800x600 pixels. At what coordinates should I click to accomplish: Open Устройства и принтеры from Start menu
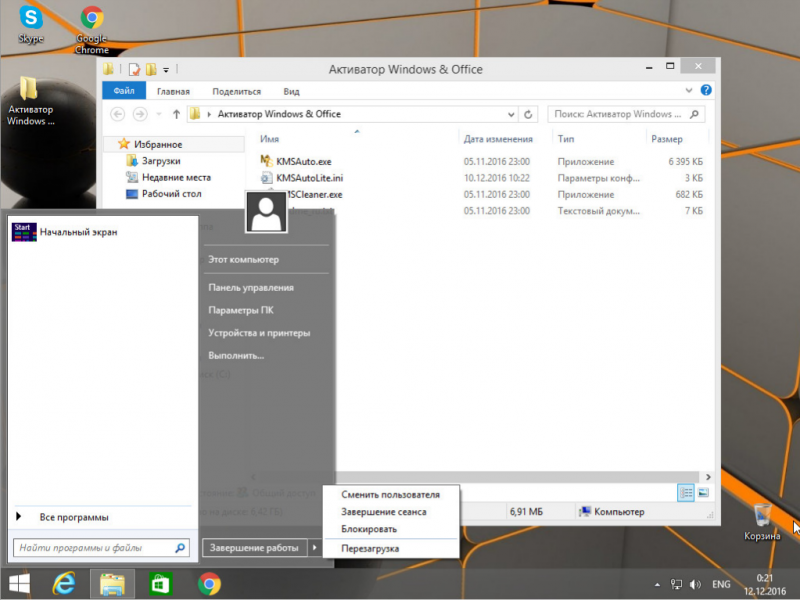pyautogui.click(x=259, y=333)
